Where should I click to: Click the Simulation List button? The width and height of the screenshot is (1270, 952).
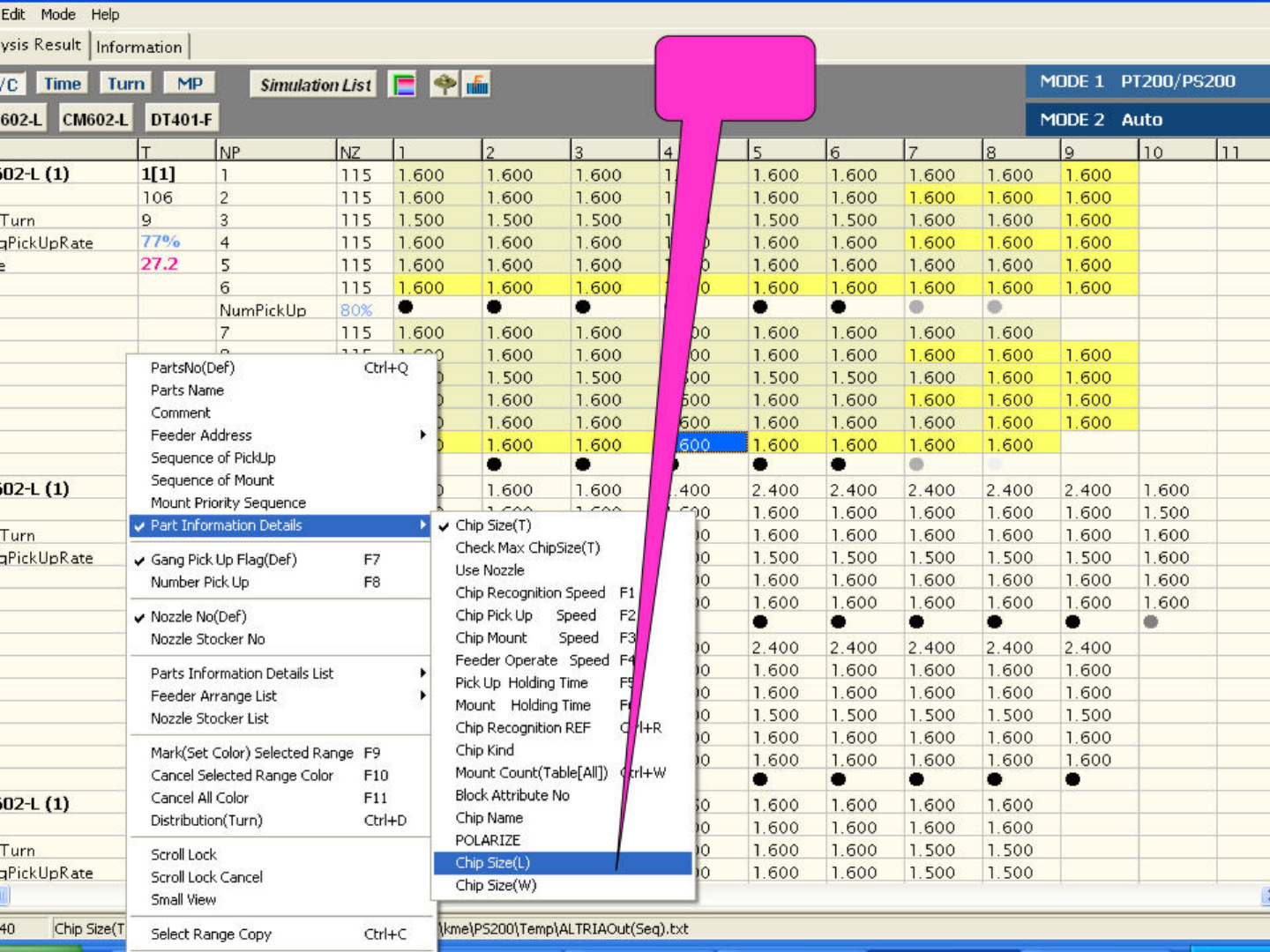click(x=315, y=85)
